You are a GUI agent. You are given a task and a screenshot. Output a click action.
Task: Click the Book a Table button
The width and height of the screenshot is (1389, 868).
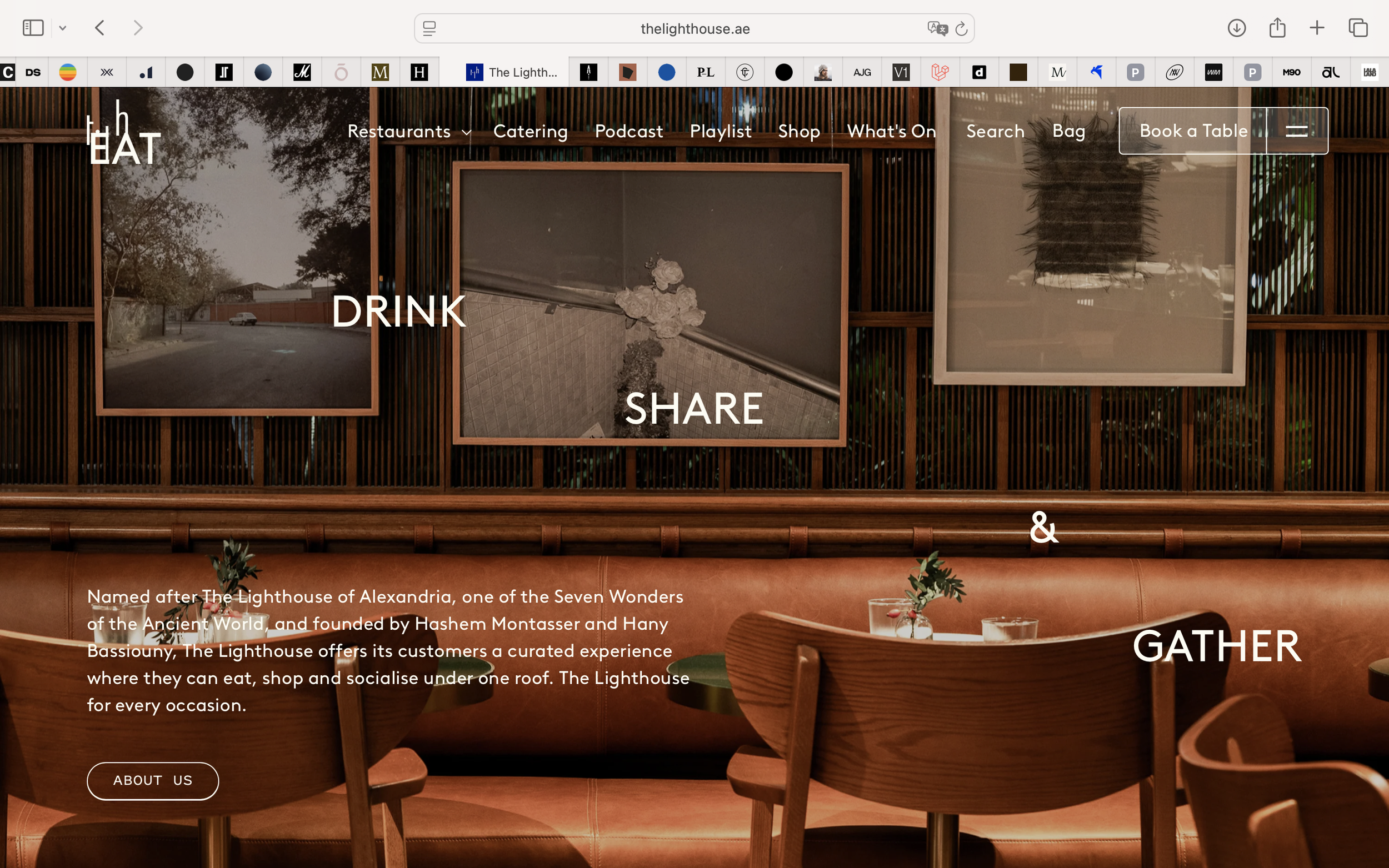click(x=1193, y=131)
